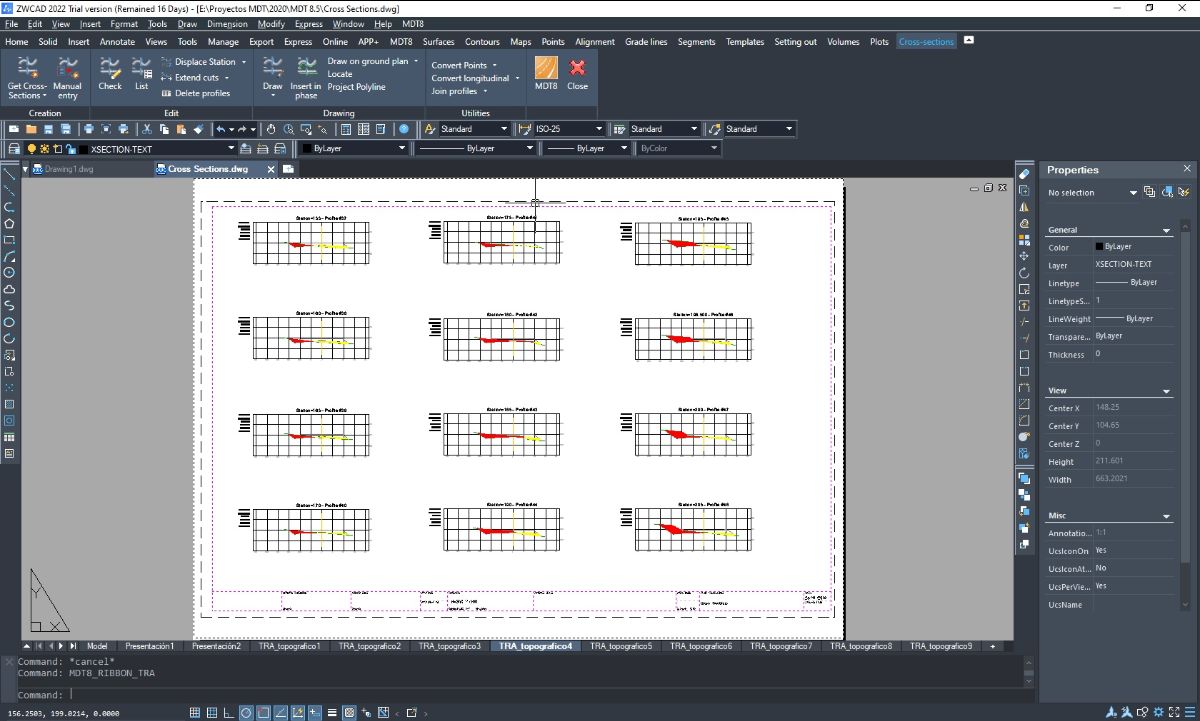Click the Redo arrow icon
Viewport: 1200px width, 721px height.
pyautogui.click(x=242, y=129)
